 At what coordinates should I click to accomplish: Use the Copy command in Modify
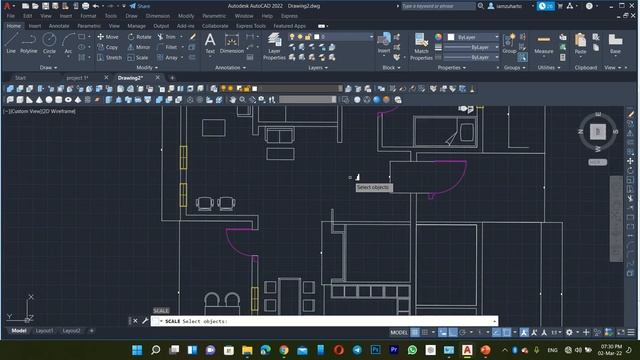pyautogui.click(x=108, y=47)
